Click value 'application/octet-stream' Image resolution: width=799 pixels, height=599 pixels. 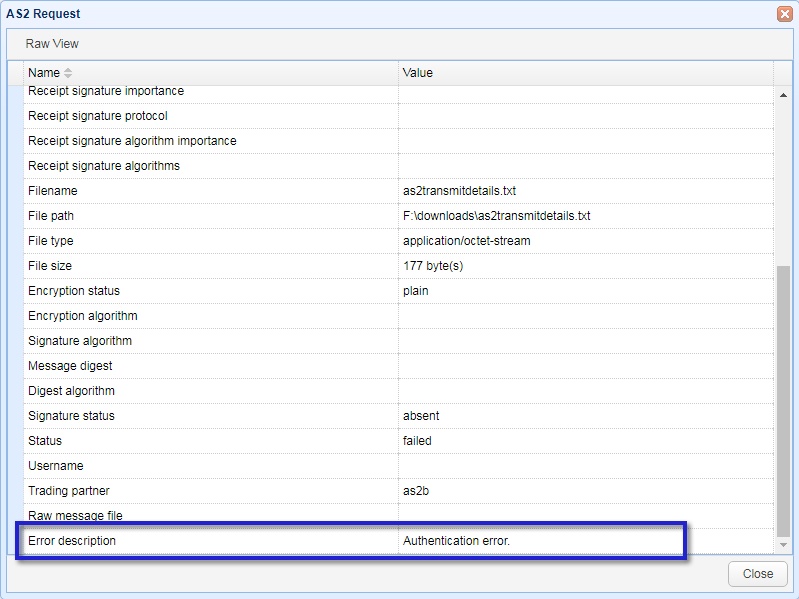pos(466,241)
